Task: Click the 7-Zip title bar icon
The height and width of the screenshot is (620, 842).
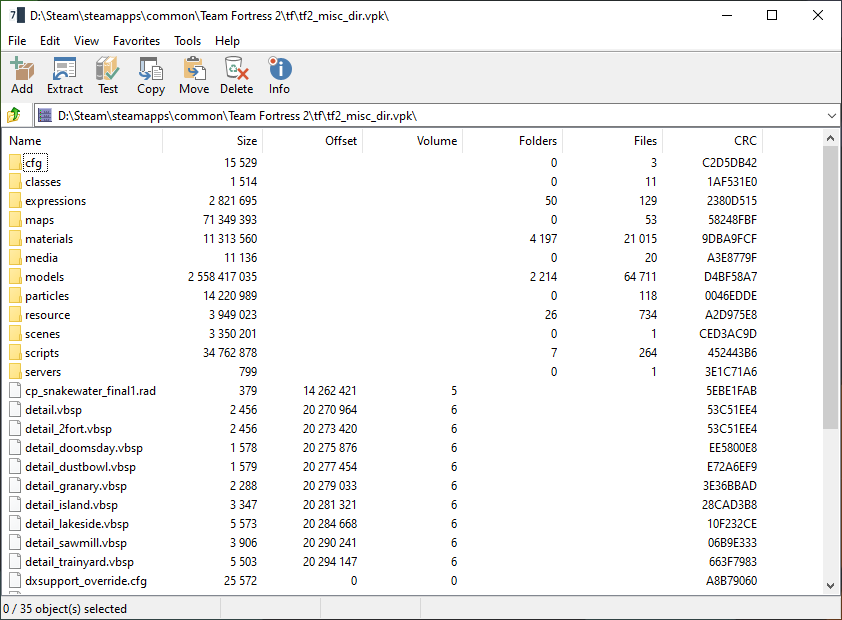Action: click(x=17, y=15)
